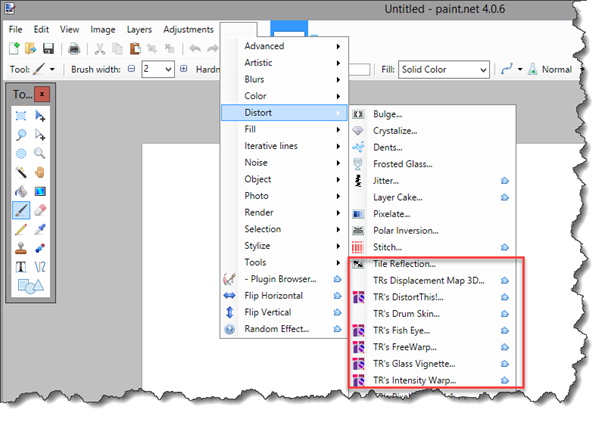This screenshot has height=422, width=605.
Task: Open the View menu
Action: point(69,29)
